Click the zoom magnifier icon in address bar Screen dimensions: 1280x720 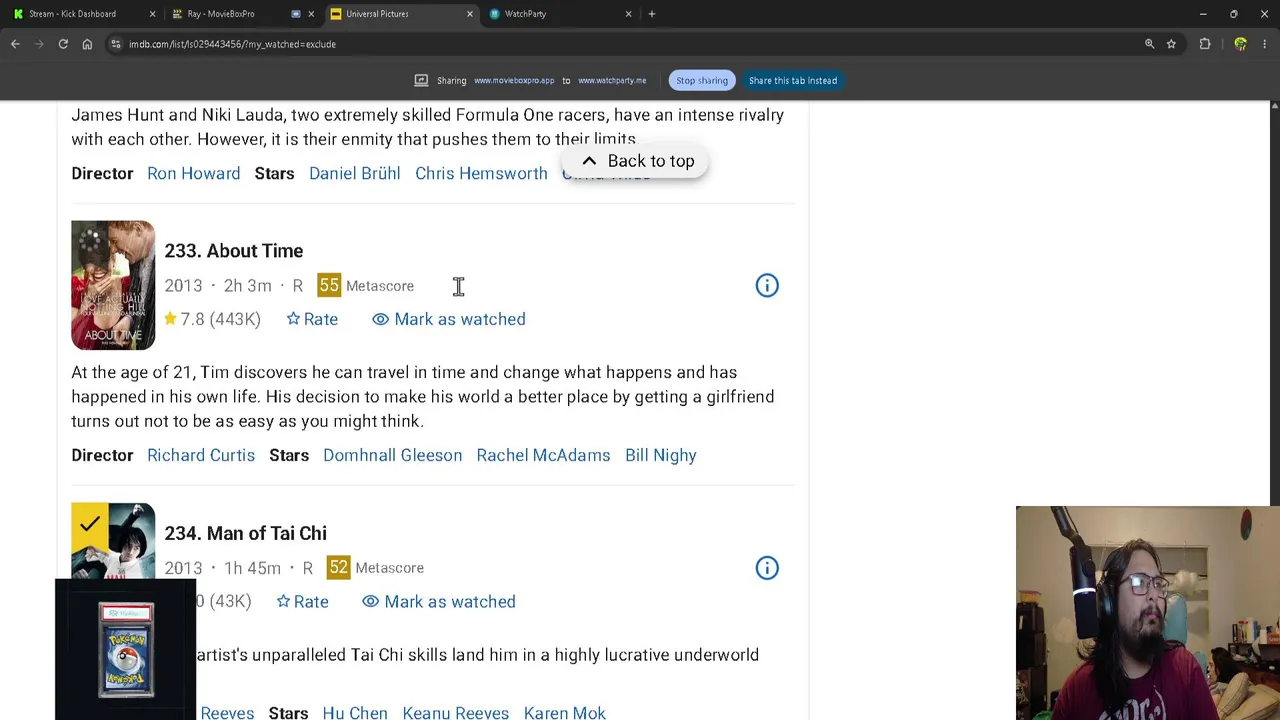point(1149,44)
